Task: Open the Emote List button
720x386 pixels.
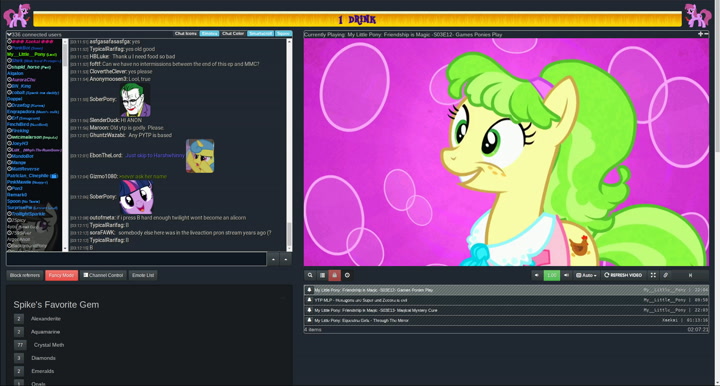Action: pos(143,275)
